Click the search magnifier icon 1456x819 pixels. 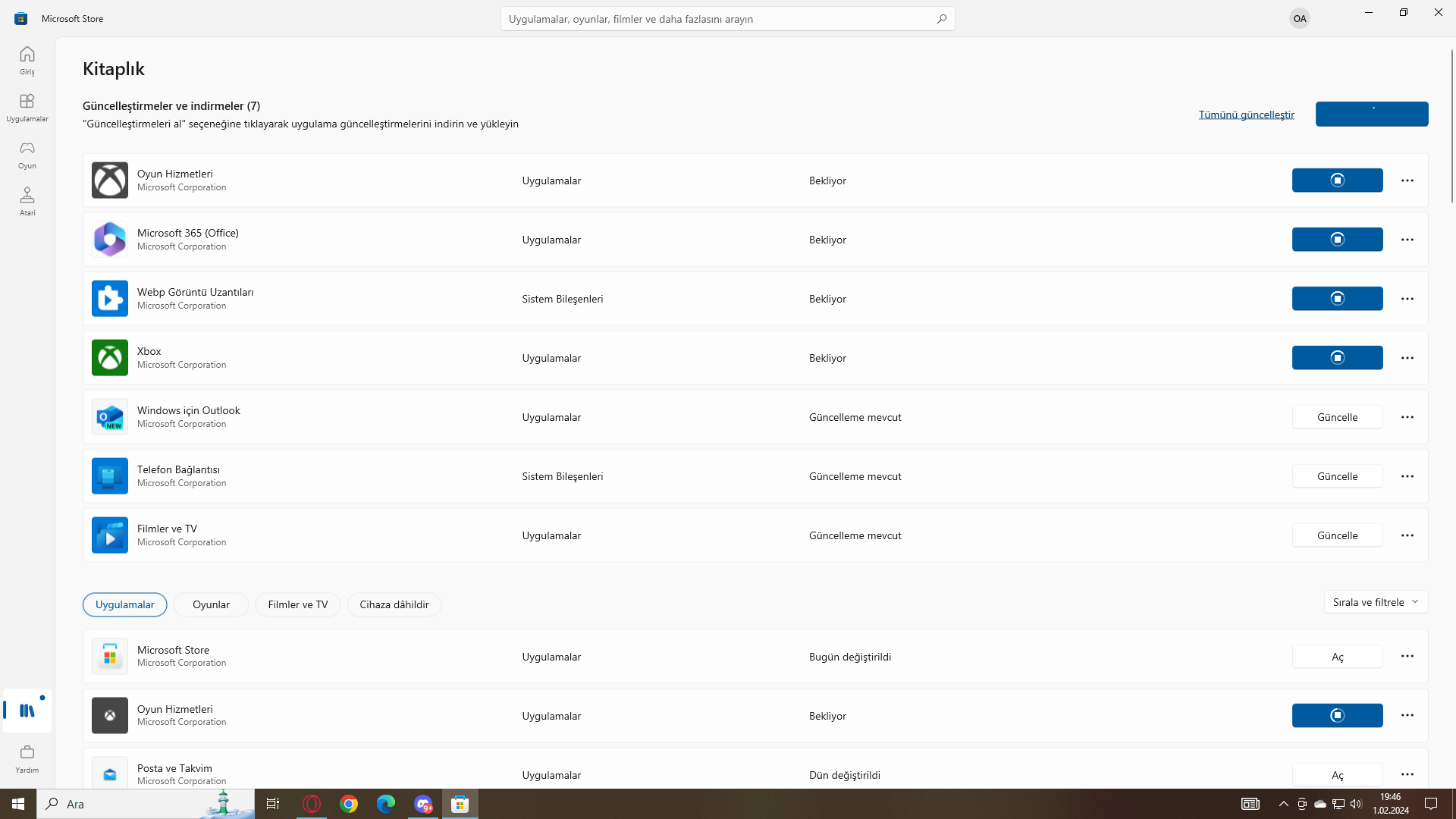click(x=941, y=19)
